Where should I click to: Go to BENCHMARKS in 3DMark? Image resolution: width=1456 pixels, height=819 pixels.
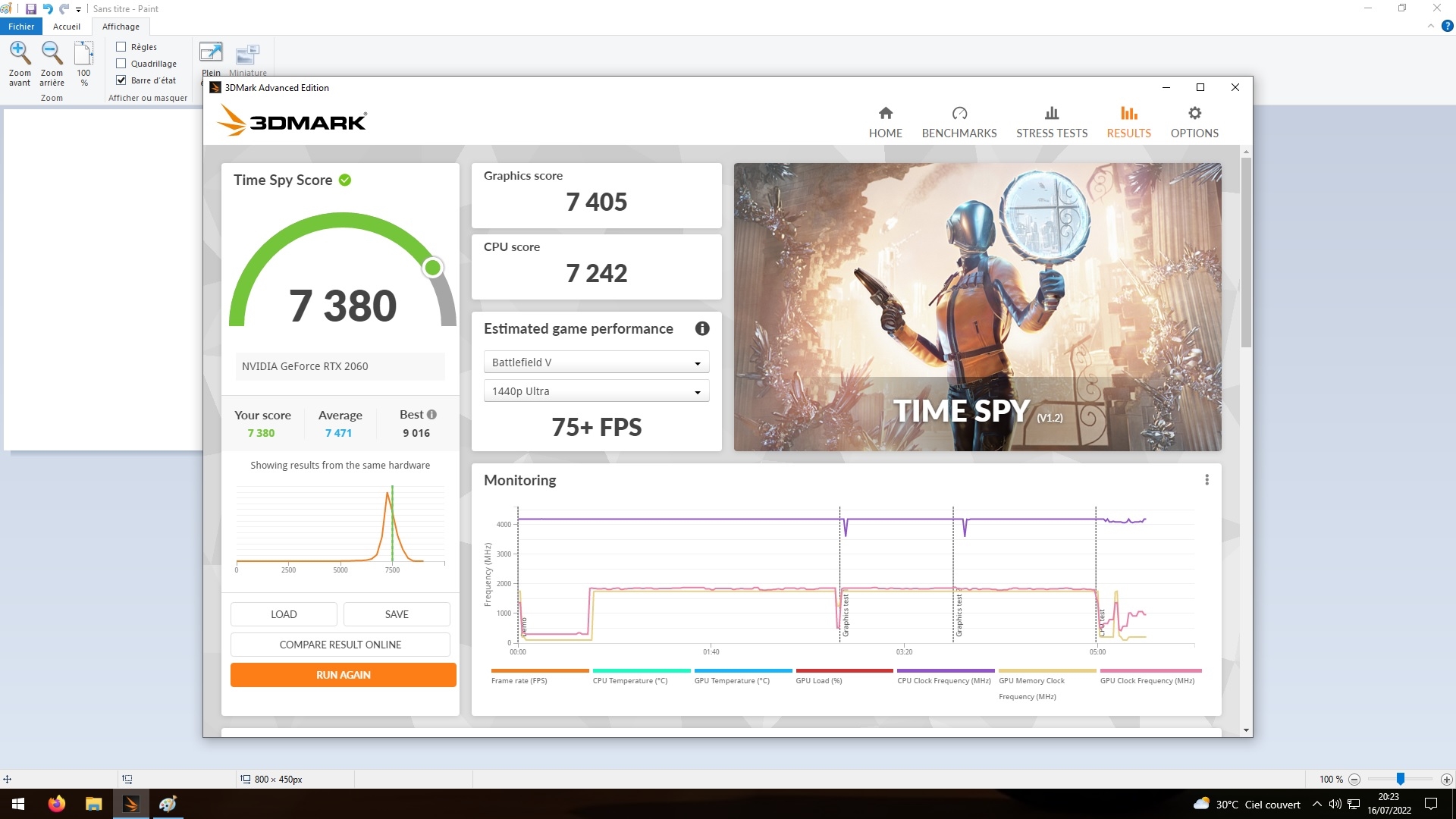pos(959,122)
